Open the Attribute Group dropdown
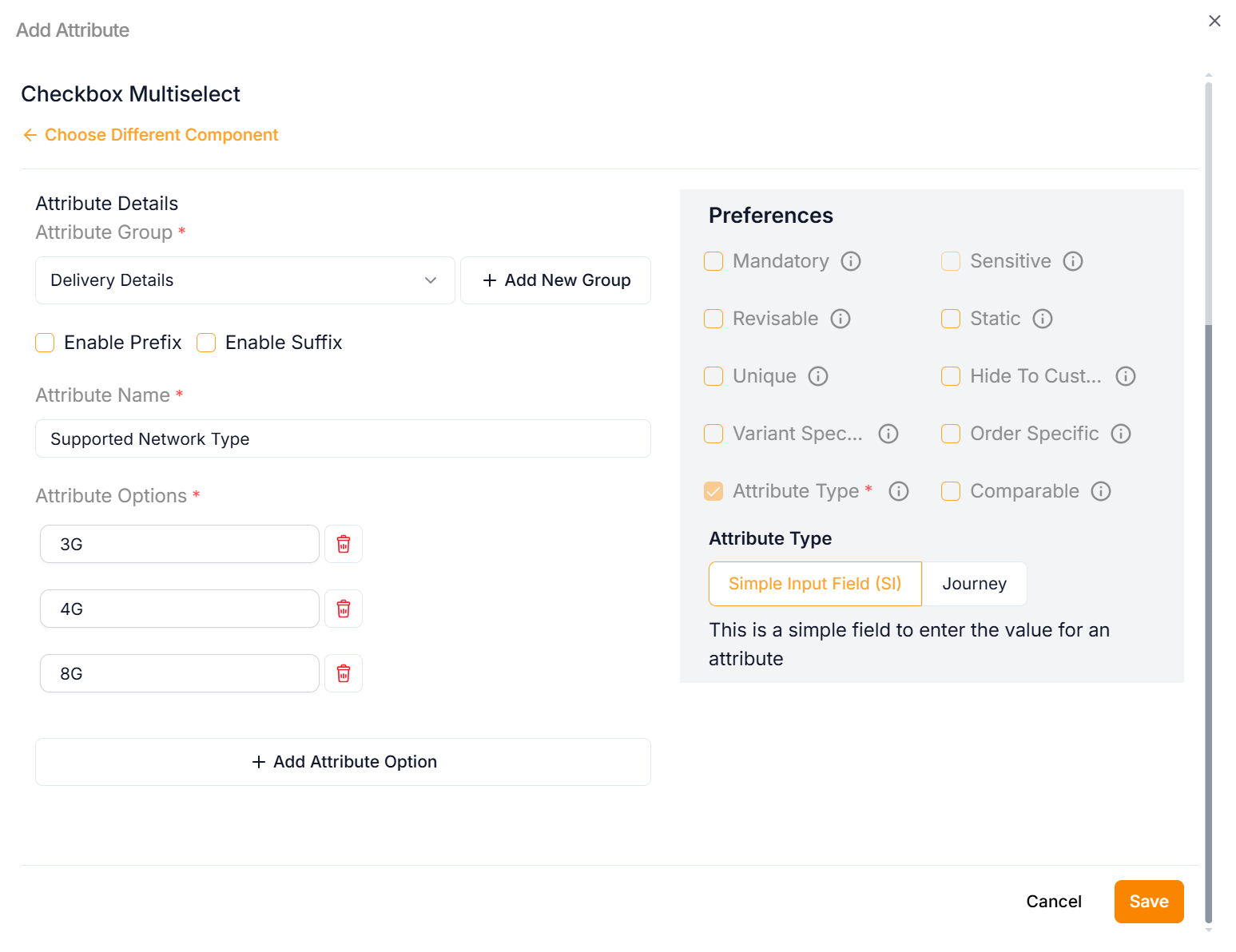 coord(244,280)
